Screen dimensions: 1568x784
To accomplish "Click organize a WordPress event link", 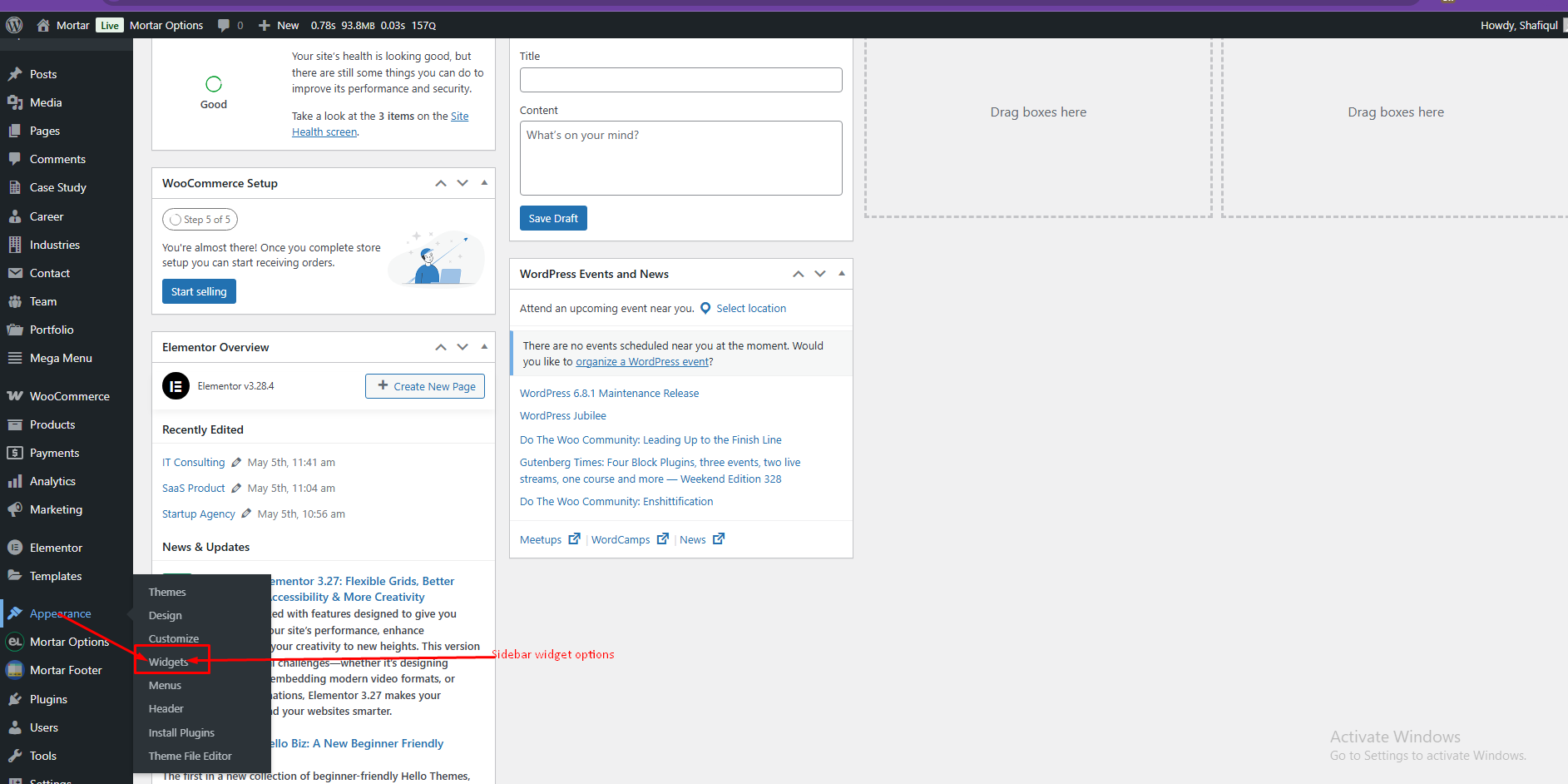I will (642, 362).
